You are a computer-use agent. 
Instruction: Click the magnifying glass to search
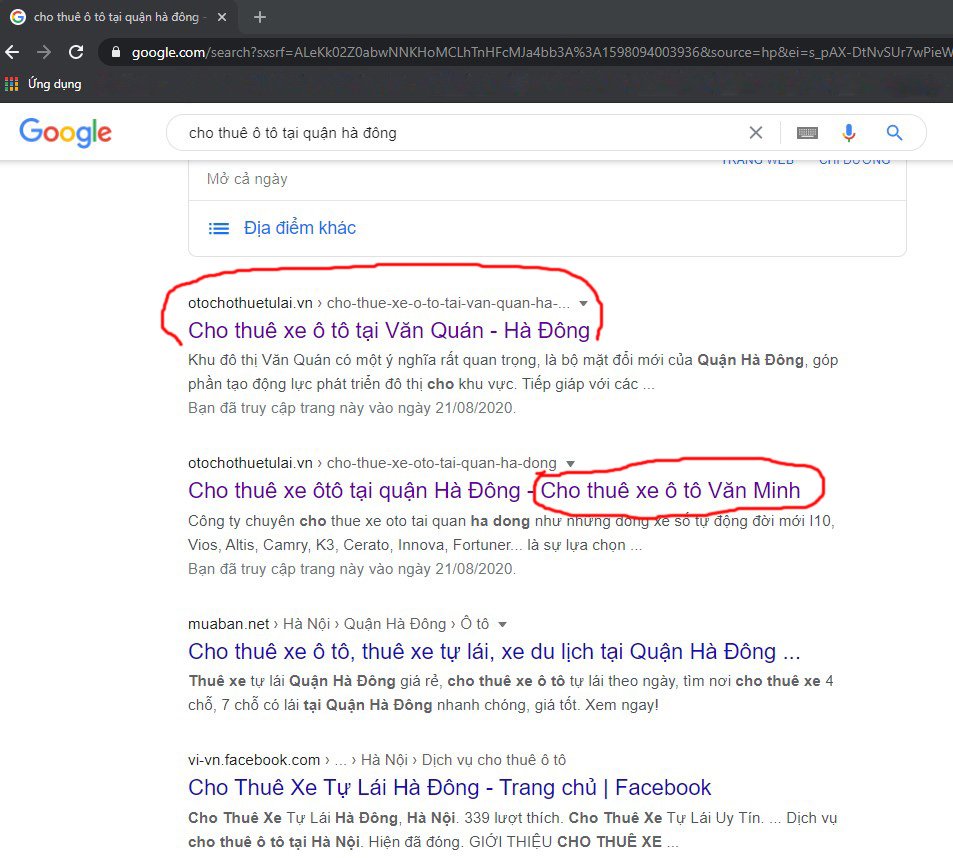(x=893, y=131)
